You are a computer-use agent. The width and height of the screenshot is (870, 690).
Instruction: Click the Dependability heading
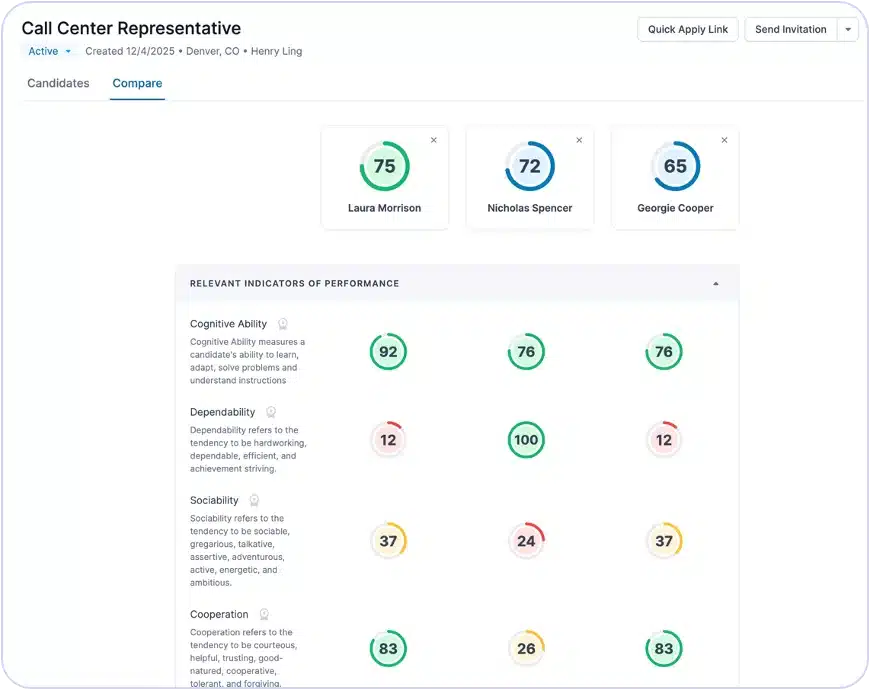pos(222,412)
